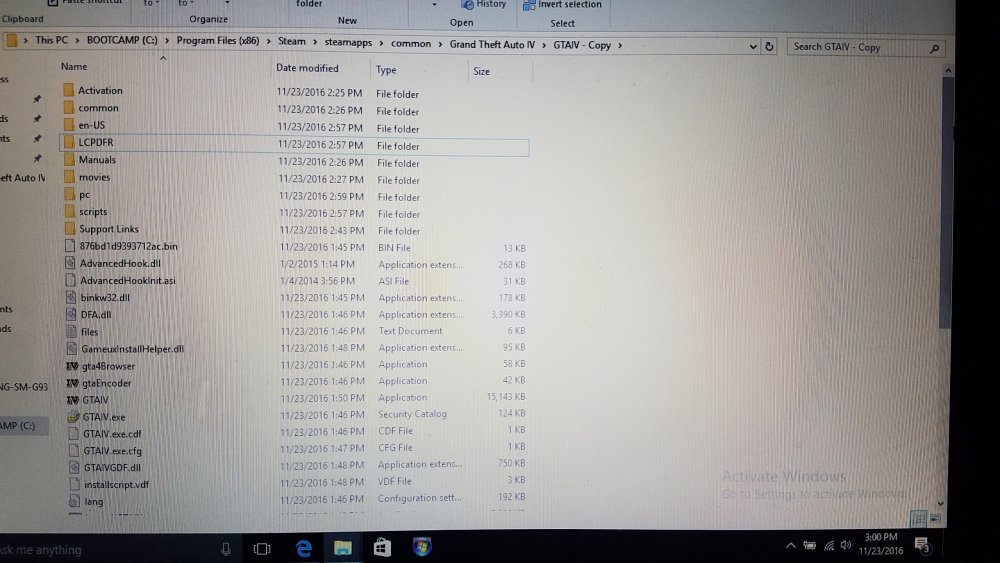Open Microsoft Edge from the taskbar
1000x563 pixels.
click(304, 548)
